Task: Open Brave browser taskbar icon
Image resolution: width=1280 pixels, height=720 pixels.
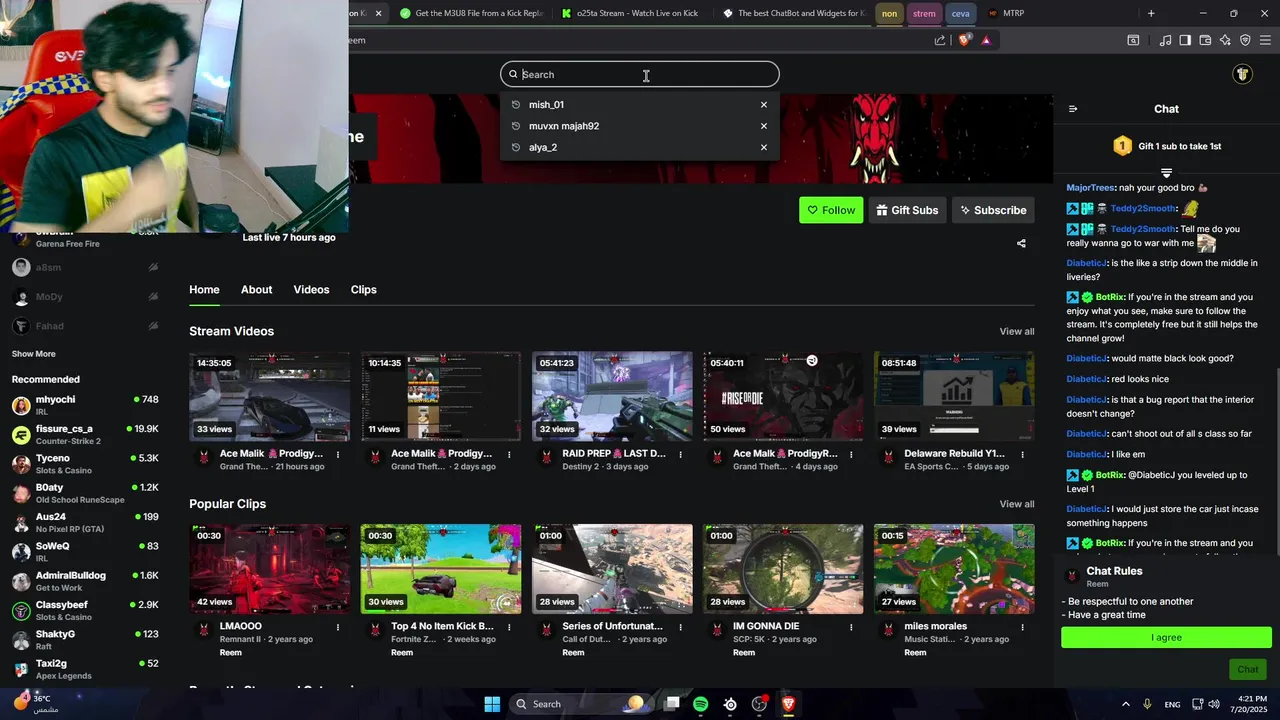Action: (788, 704)
